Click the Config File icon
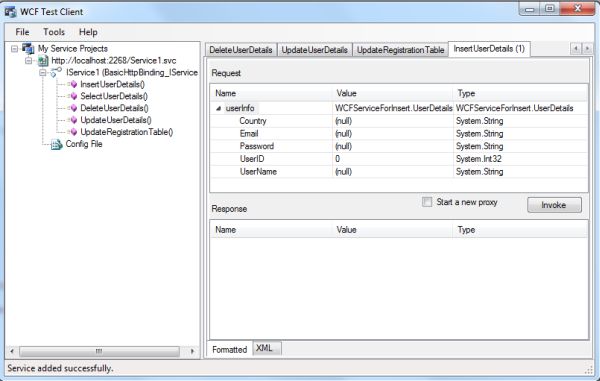Viewport: 600px width, 381px height. (x=57, y=144)
